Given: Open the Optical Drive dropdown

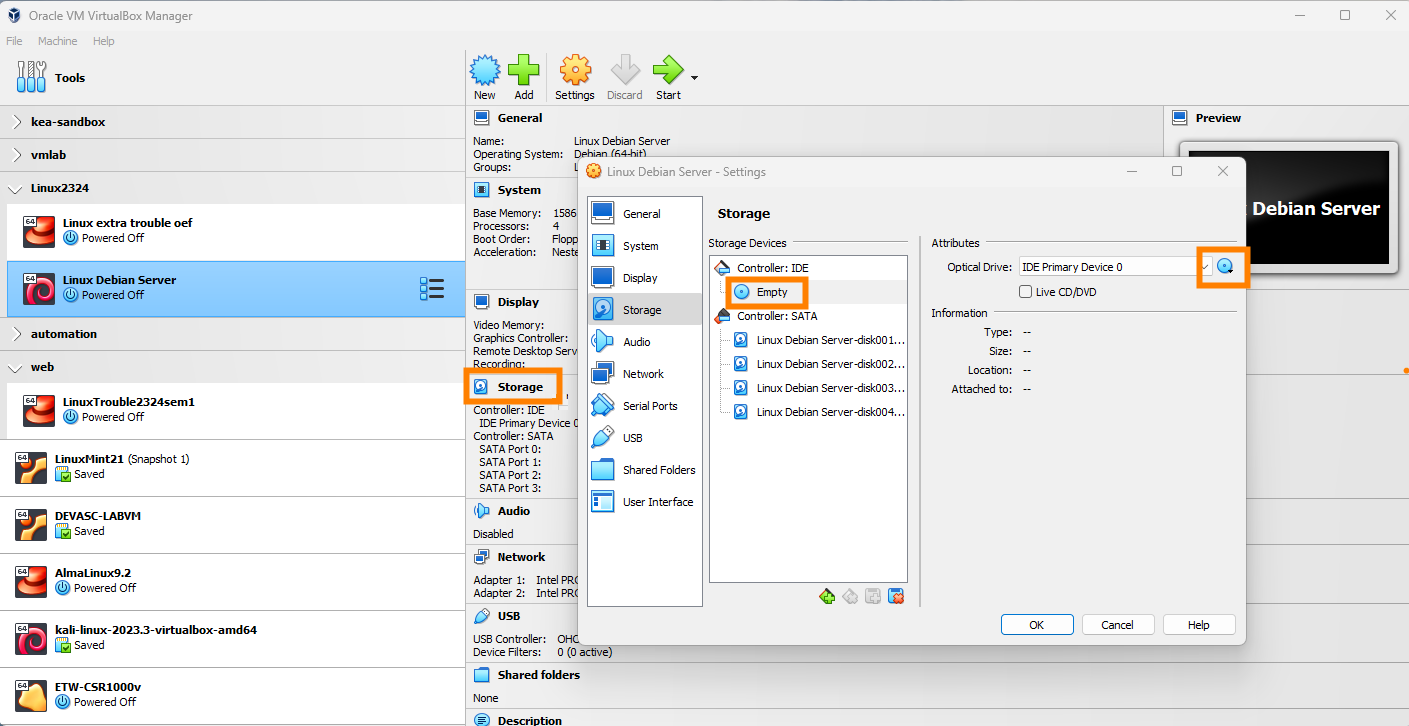Looking at the screenshot, I should point(1205,267).
